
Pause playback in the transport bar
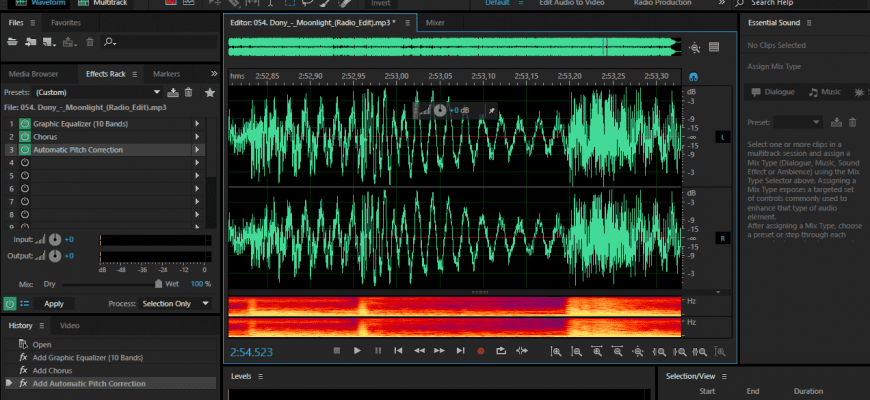tap(378, 351)
